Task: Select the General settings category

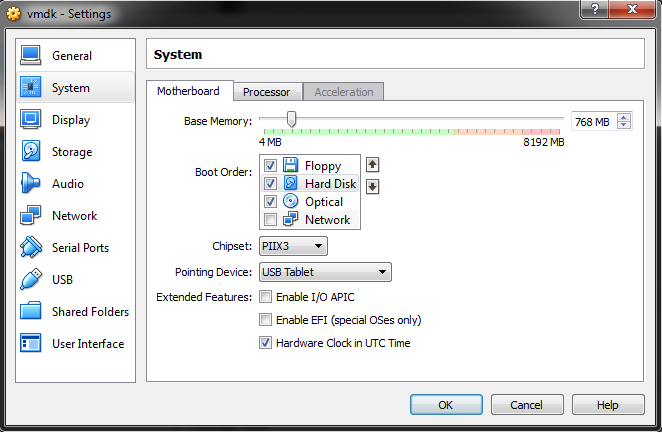Action: pyautogui.click(x=71, y=56)
